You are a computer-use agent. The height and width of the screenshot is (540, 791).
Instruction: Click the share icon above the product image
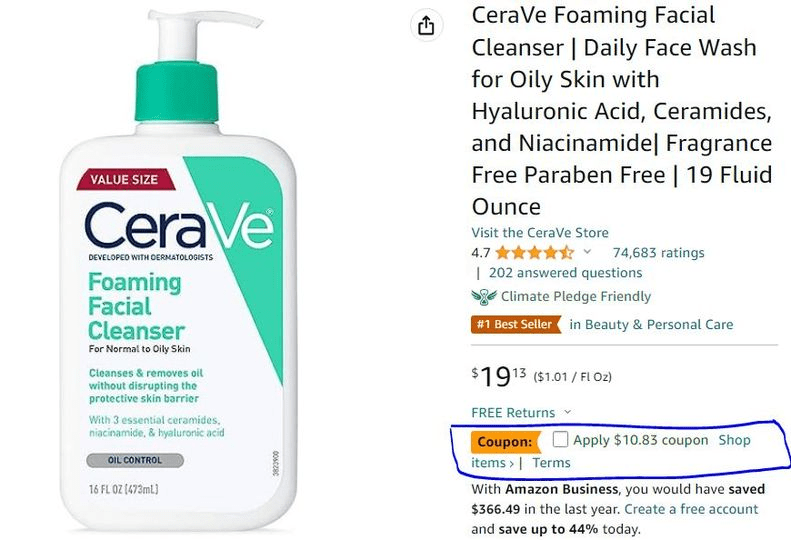point(426,25)
